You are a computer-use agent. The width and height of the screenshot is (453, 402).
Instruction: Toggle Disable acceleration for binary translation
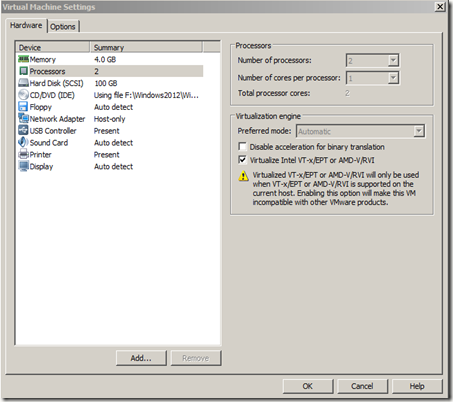(243, 147)
